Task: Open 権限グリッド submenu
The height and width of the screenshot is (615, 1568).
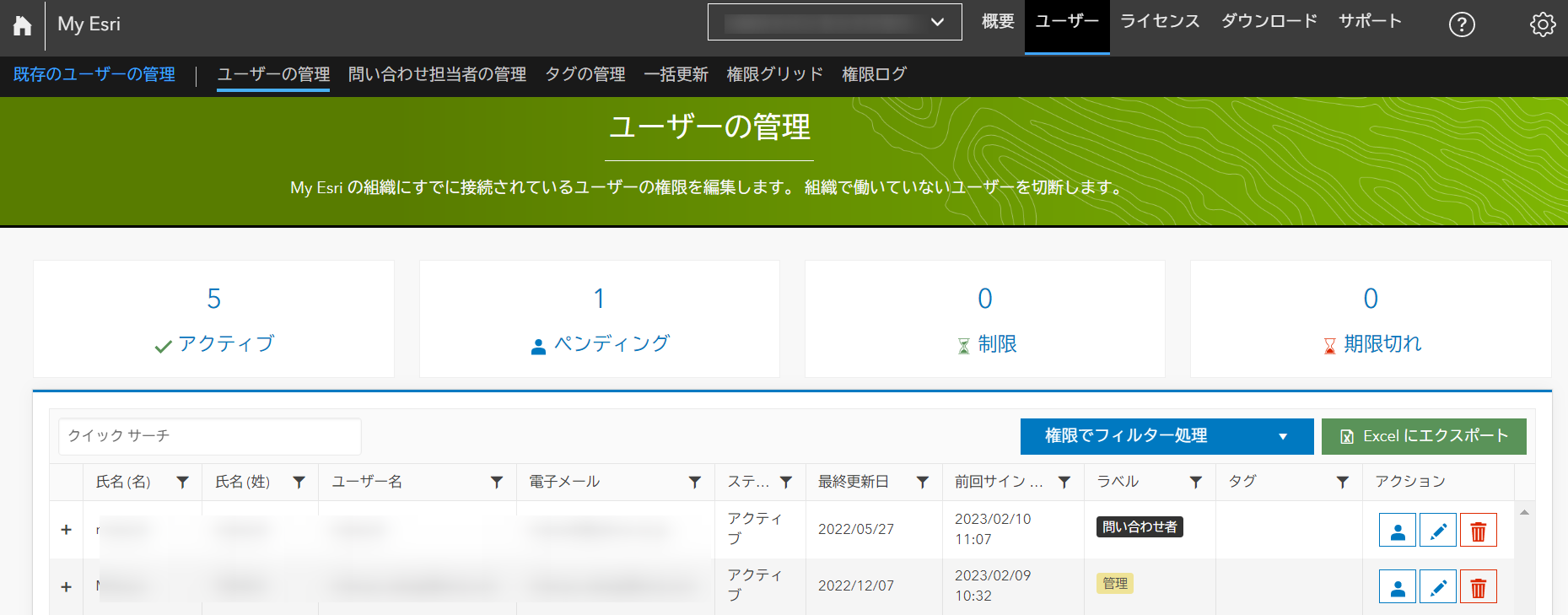Action: pos(775,74)
